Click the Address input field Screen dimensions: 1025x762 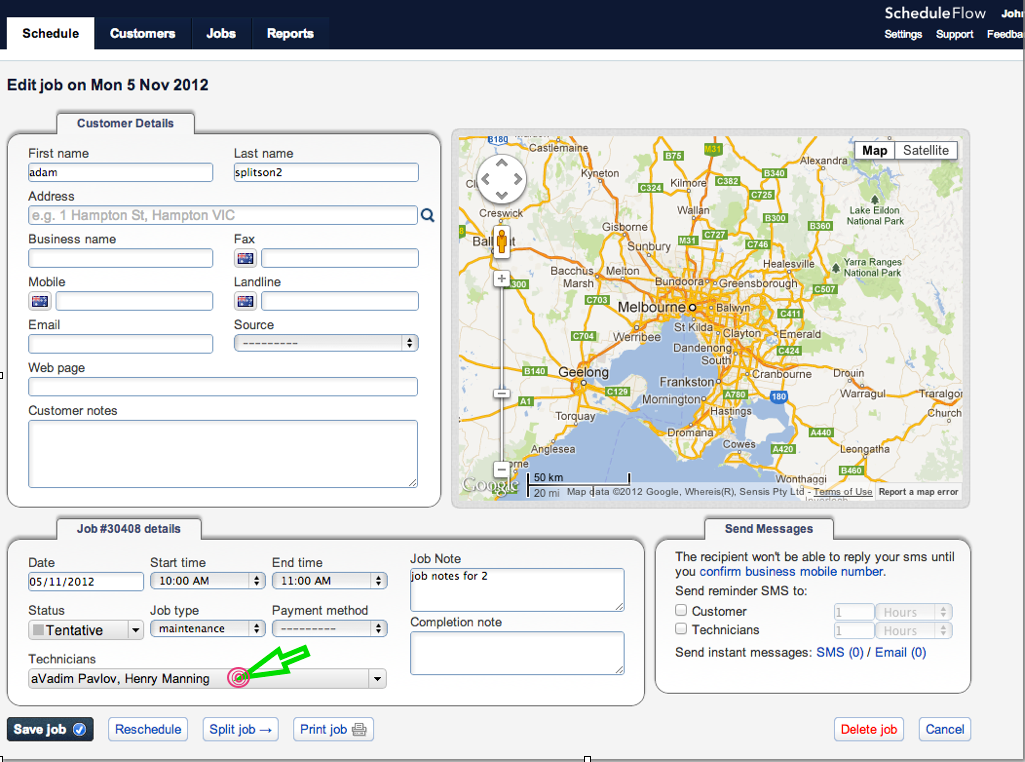(x=223, y=215)
